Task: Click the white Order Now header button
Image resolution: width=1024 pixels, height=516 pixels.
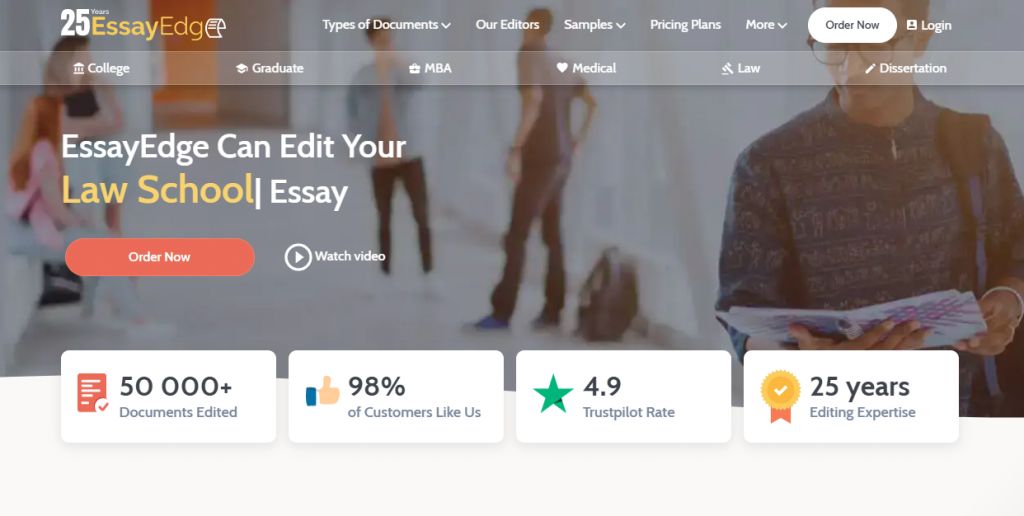Action: (x=852, y=25)
